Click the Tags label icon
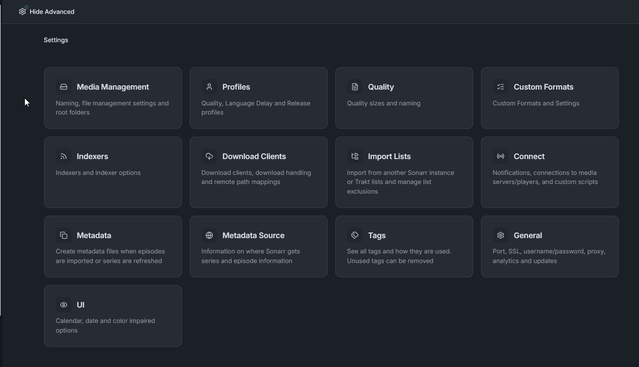Viewport: 639px width, 367px height. click(x=355, y=235)
